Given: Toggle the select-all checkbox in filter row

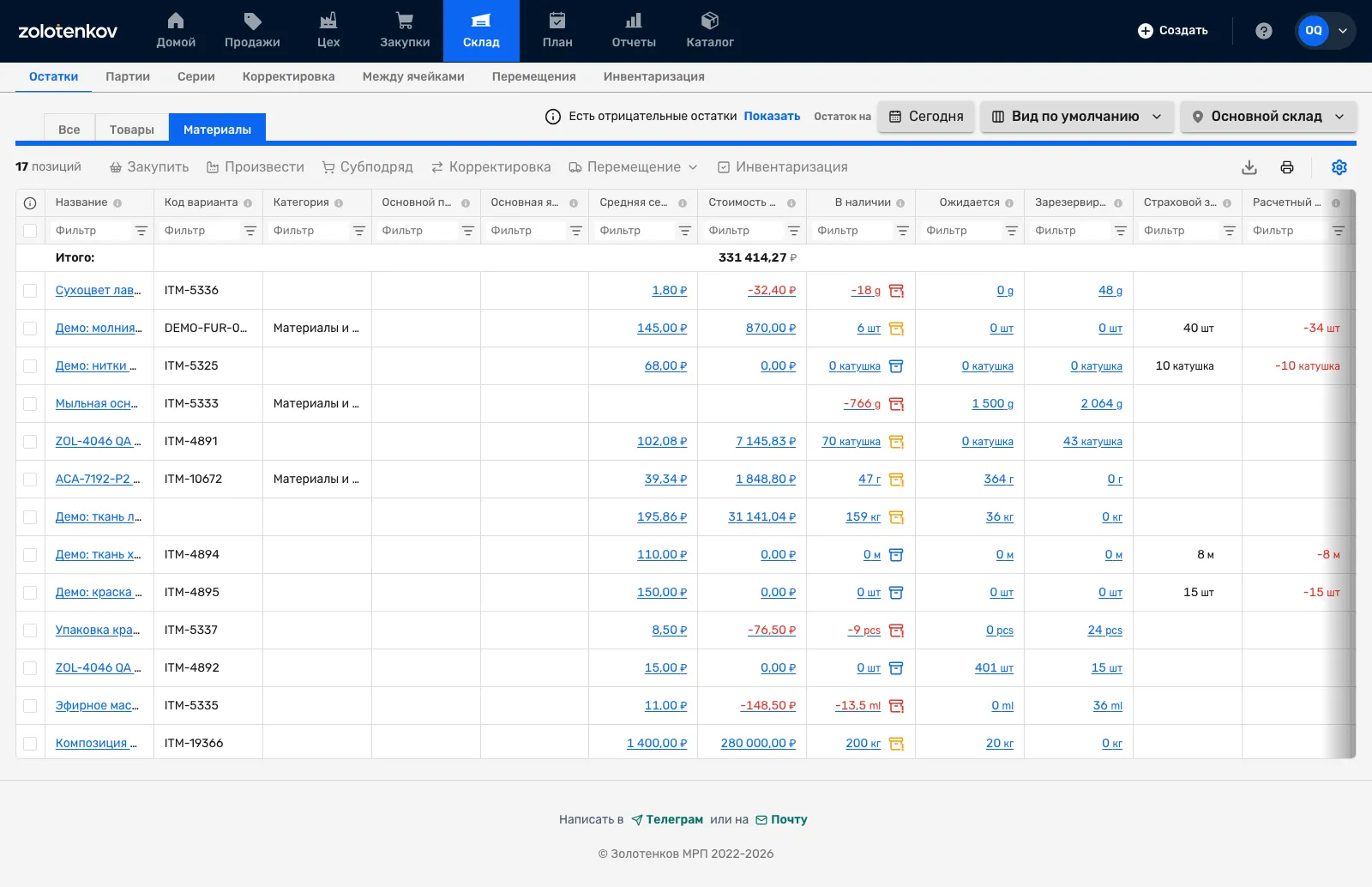Looking at the screenshot, I should click(x=30, y=231).
